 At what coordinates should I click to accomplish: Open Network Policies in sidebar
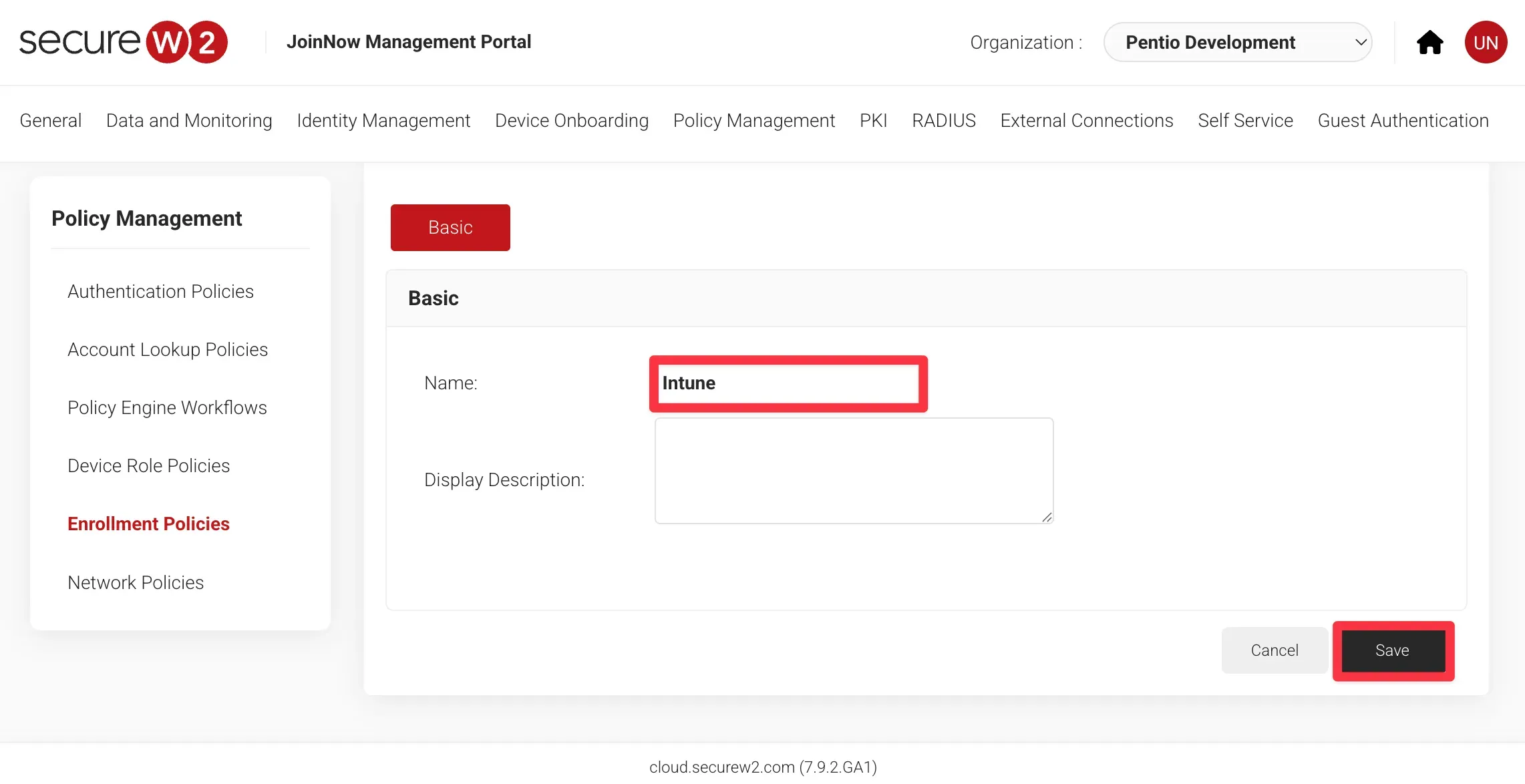tap(136, 583)
